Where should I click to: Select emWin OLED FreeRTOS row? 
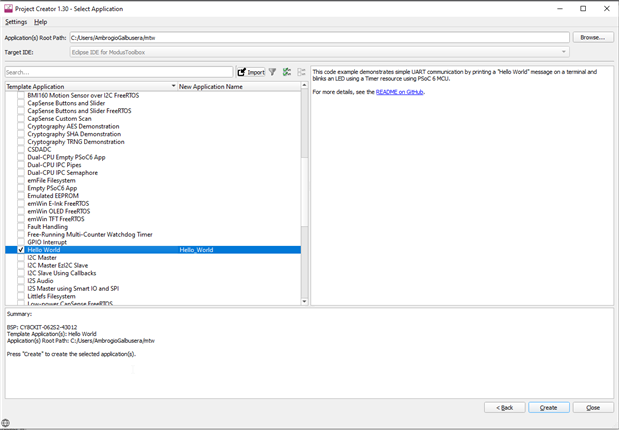(153, 211)
